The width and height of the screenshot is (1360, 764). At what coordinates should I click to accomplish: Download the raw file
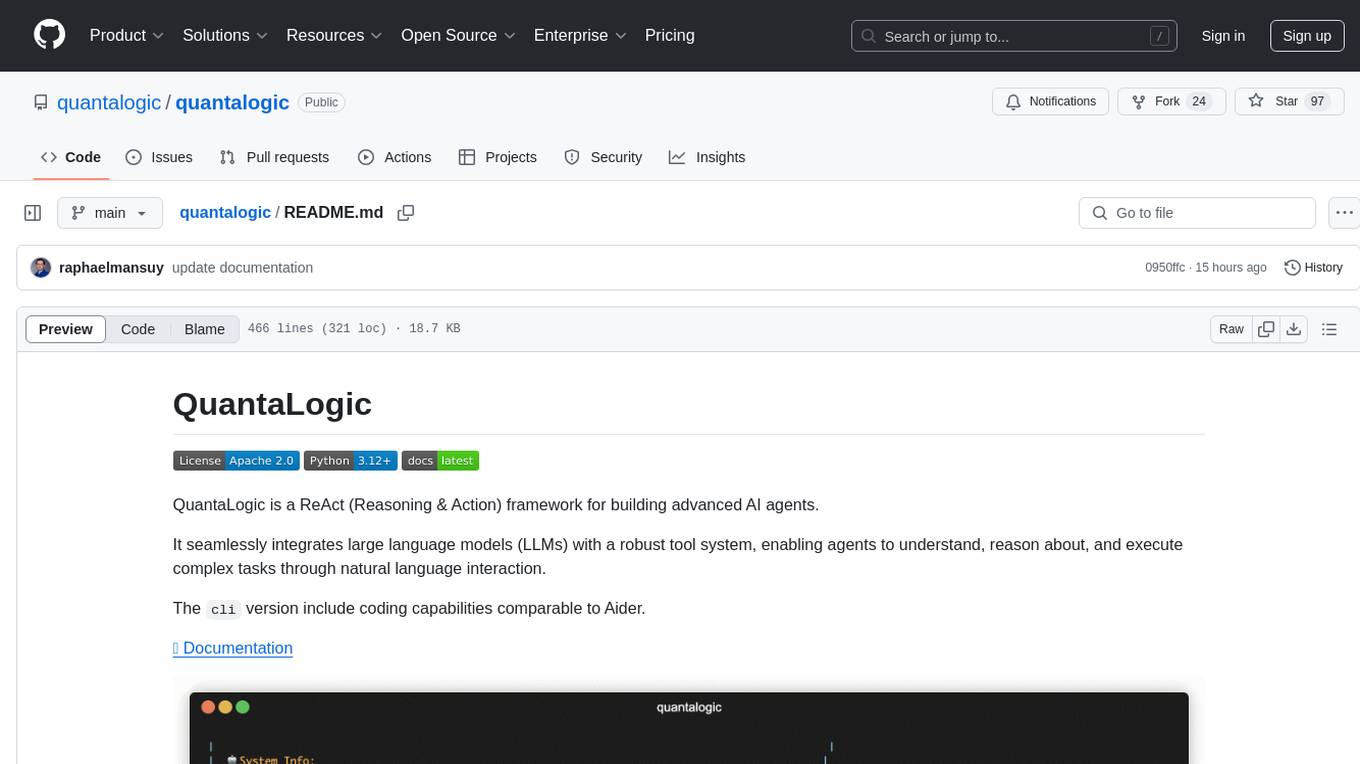pyautogui.click(x=1293, y=329)
